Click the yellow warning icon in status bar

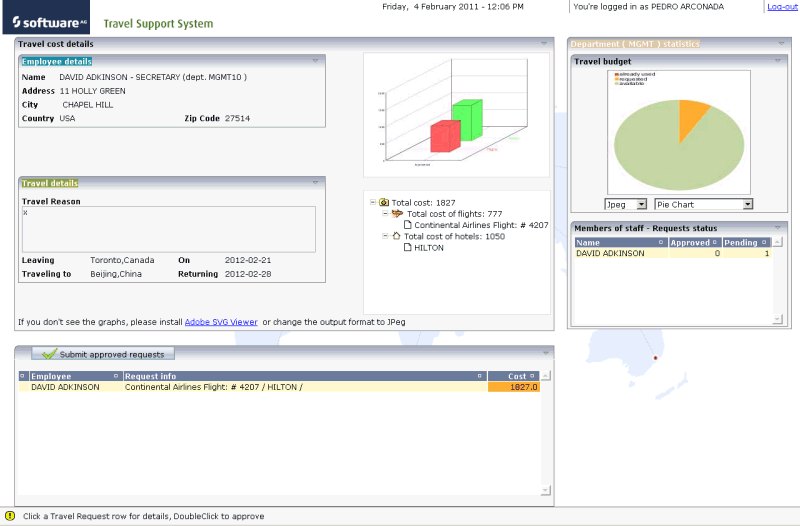pyautogui.click(x=10, y=516)
